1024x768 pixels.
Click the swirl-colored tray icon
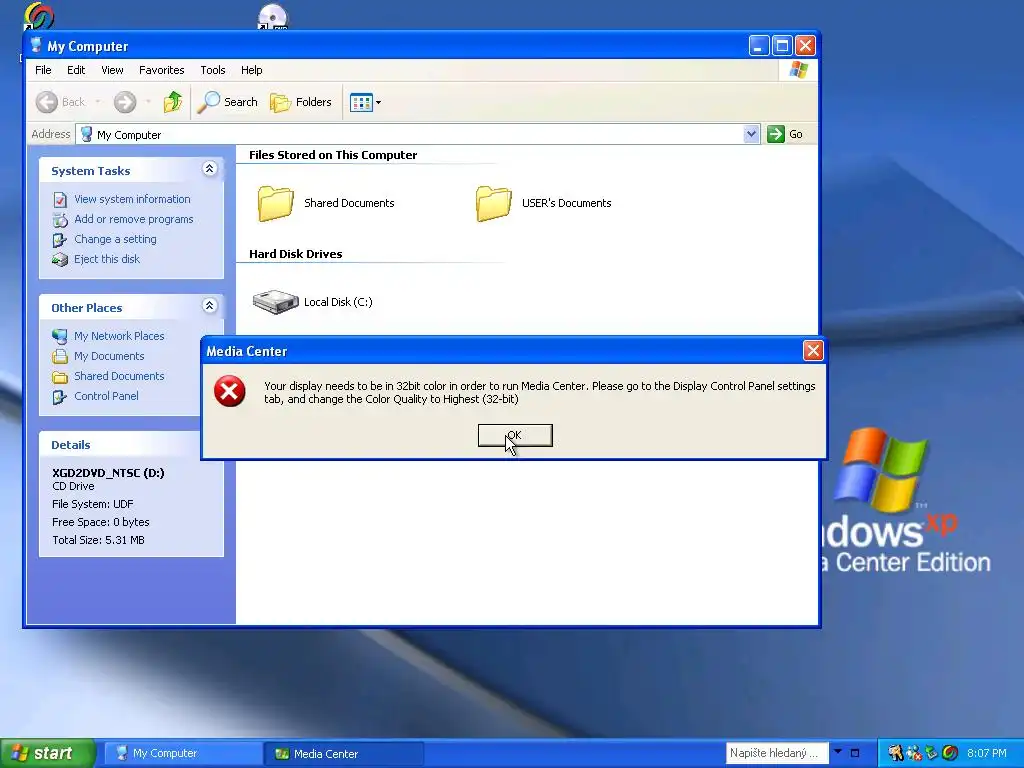[950, 753]
